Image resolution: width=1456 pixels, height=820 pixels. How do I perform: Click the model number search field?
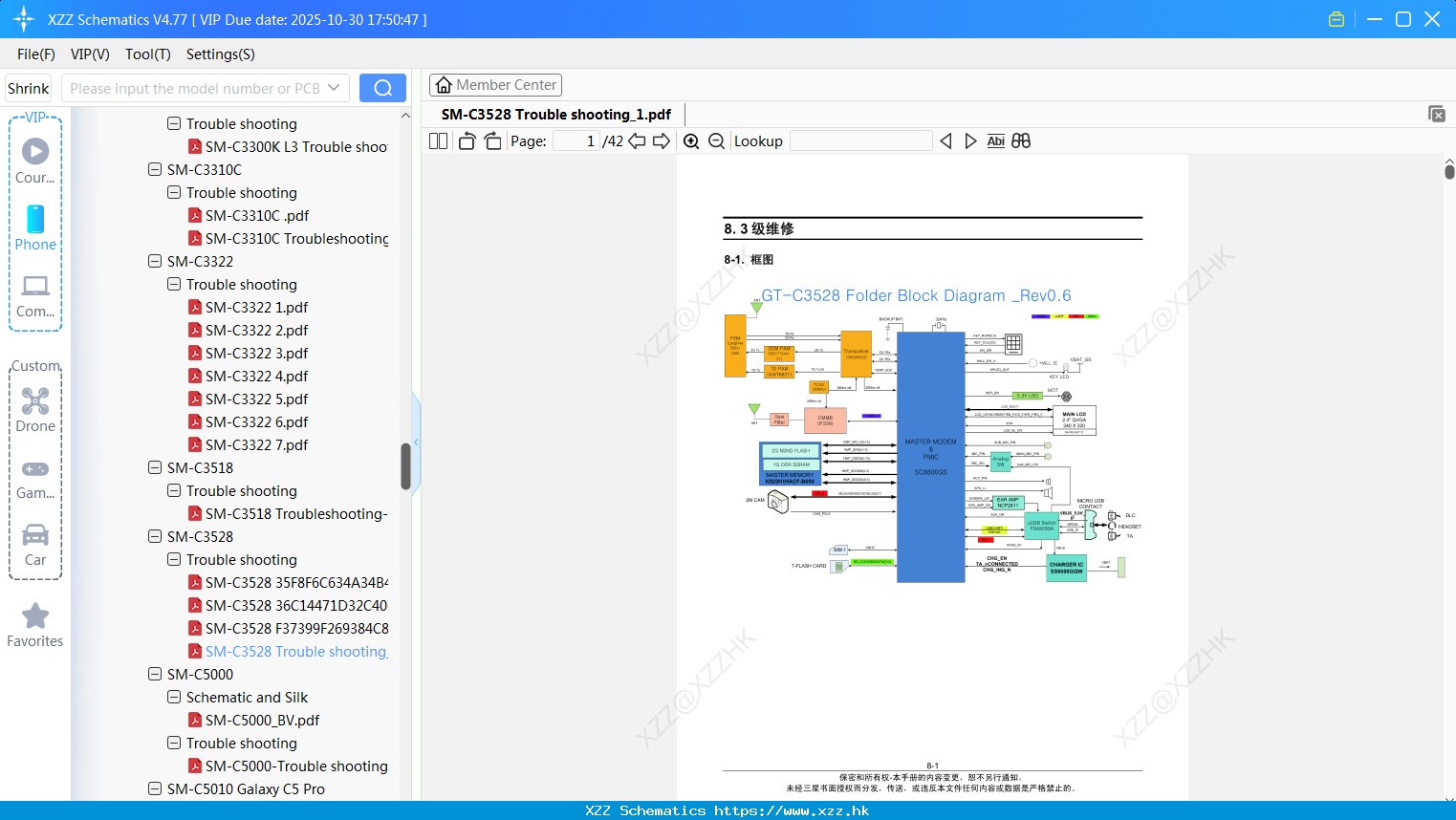pyautogui.click(x=193, y=88)
